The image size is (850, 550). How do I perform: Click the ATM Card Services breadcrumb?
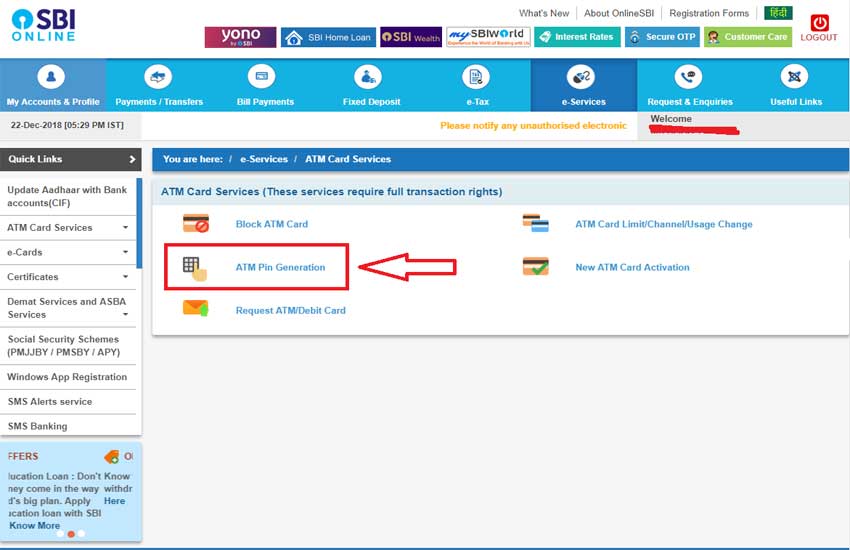[348, 159]
